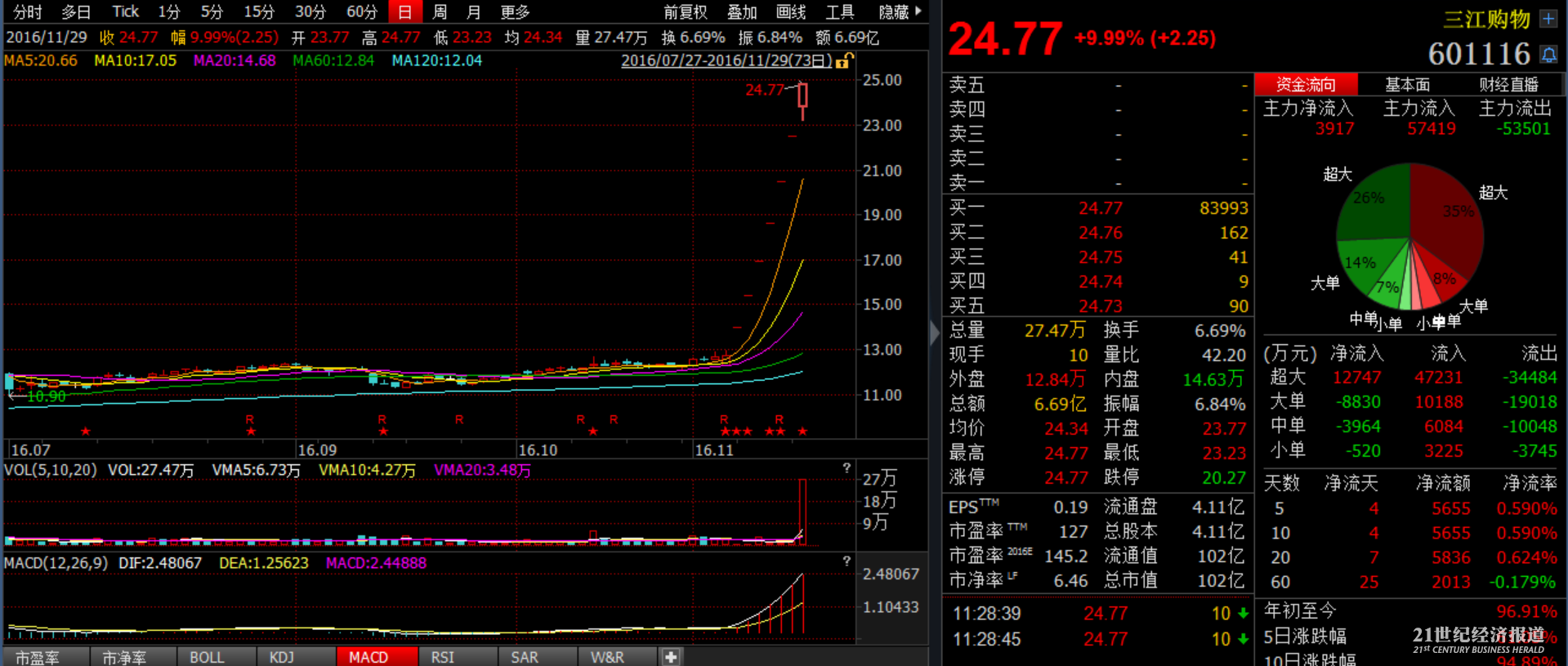Open the 基本面 tab
This screenshot has width=1568, height=666.
pyautogui.click(x=1407, y=84)
